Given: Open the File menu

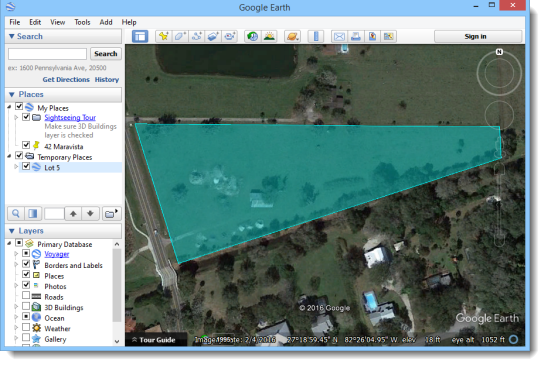Looking at the screenshot, I should tap(15, 22).
